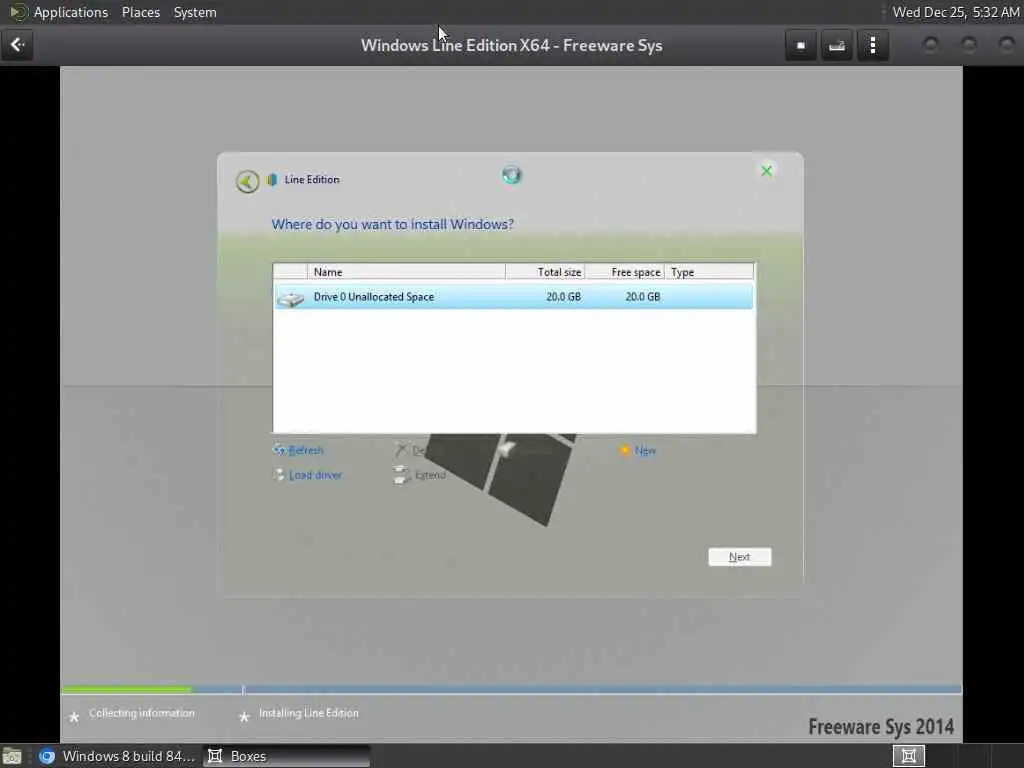Click the New partition link
Screen dimensions: 1024x768
[x=645, y=450]
